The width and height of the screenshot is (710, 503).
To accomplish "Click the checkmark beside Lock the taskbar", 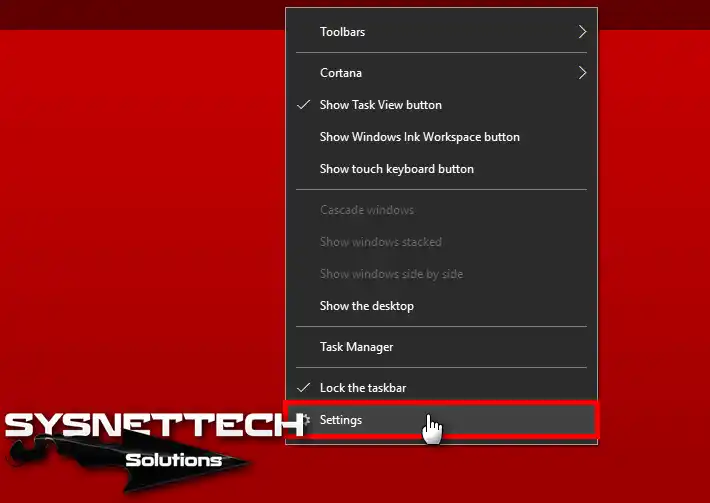I will pyautogui.click(x=303, y=388).
